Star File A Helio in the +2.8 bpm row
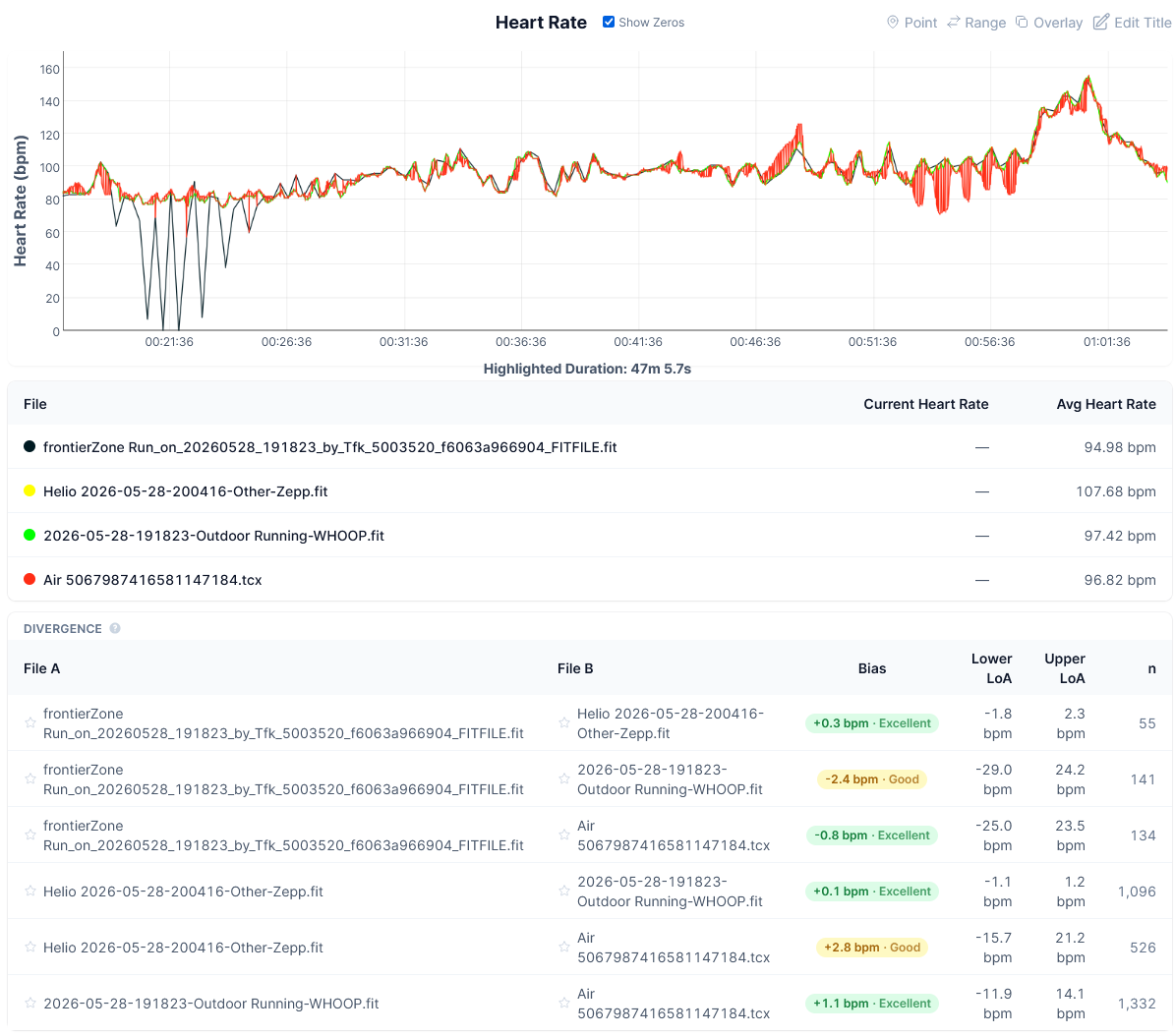This screenshot has height=1036, width=1175. [x=29, y=947]
